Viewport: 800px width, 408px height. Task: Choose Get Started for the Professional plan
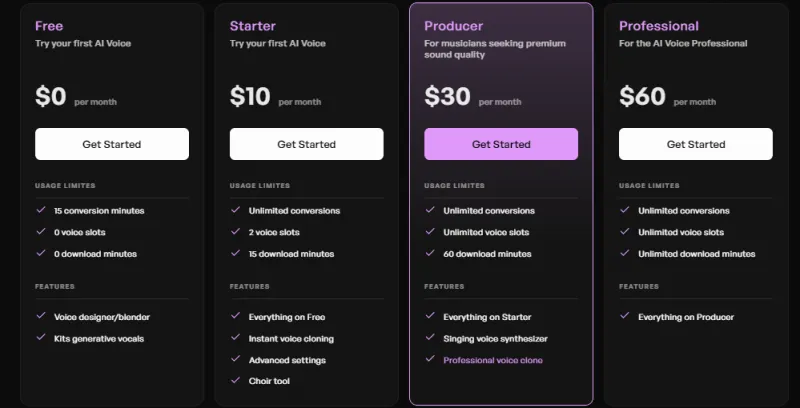pyautogui.click(x=696, y=144)
